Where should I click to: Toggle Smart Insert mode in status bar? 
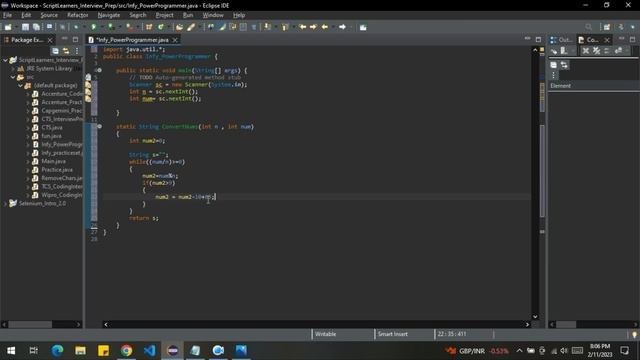pos(393,334)
